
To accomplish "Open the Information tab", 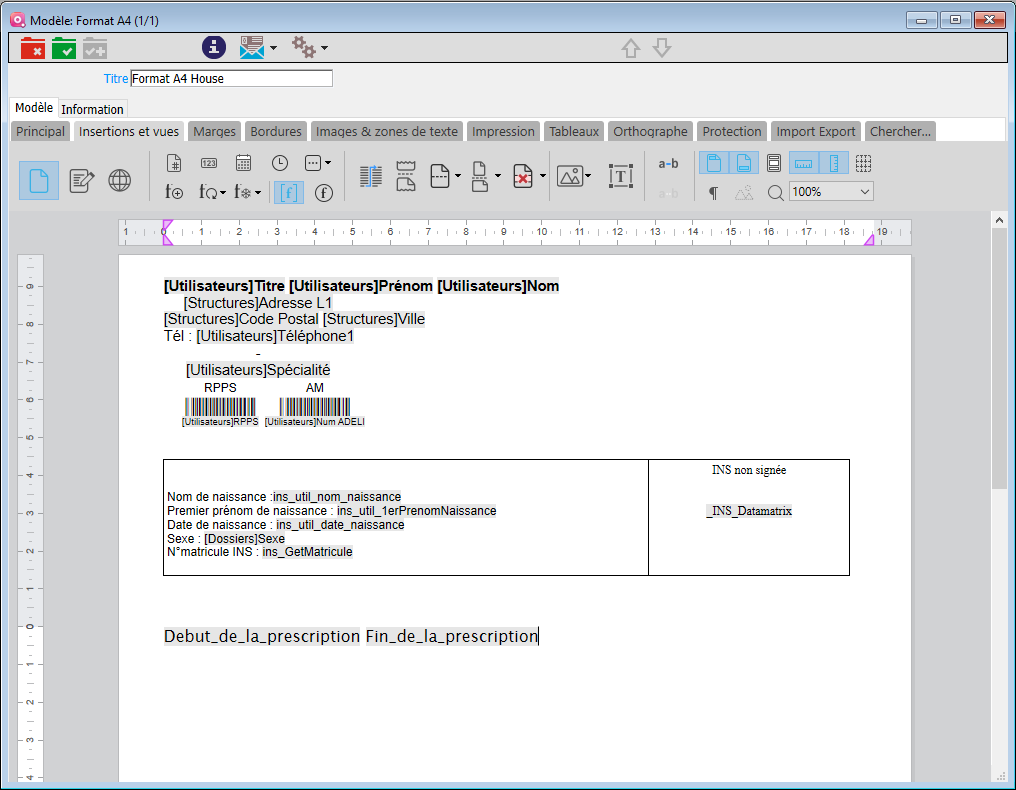I will click(x=92, y=109).
